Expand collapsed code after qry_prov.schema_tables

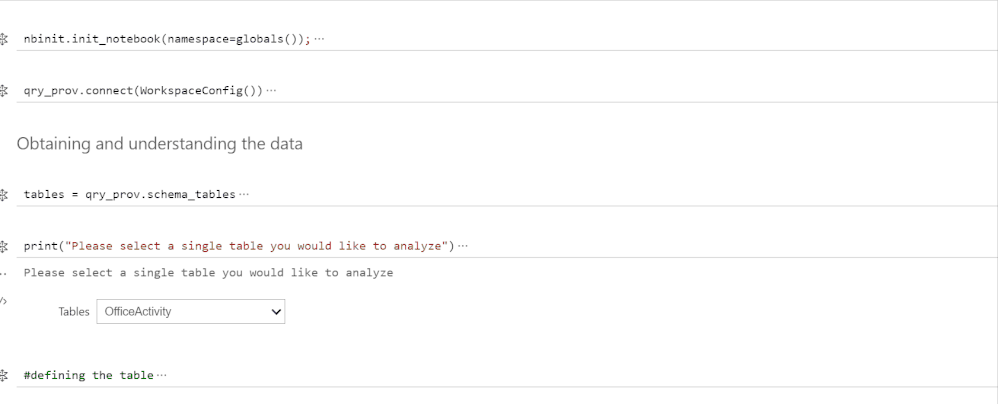point(244,194)
